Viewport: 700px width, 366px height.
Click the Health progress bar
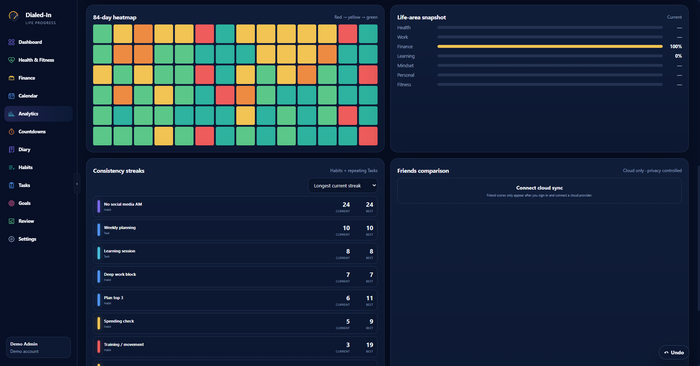click(550, 28)
